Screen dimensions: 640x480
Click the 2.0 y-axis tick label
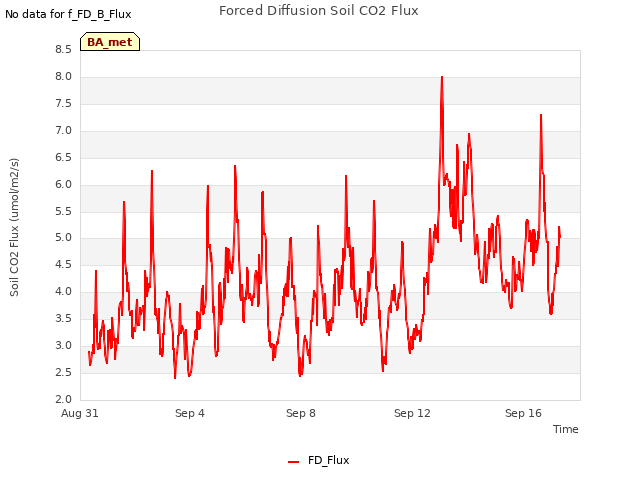coord(63,399)
